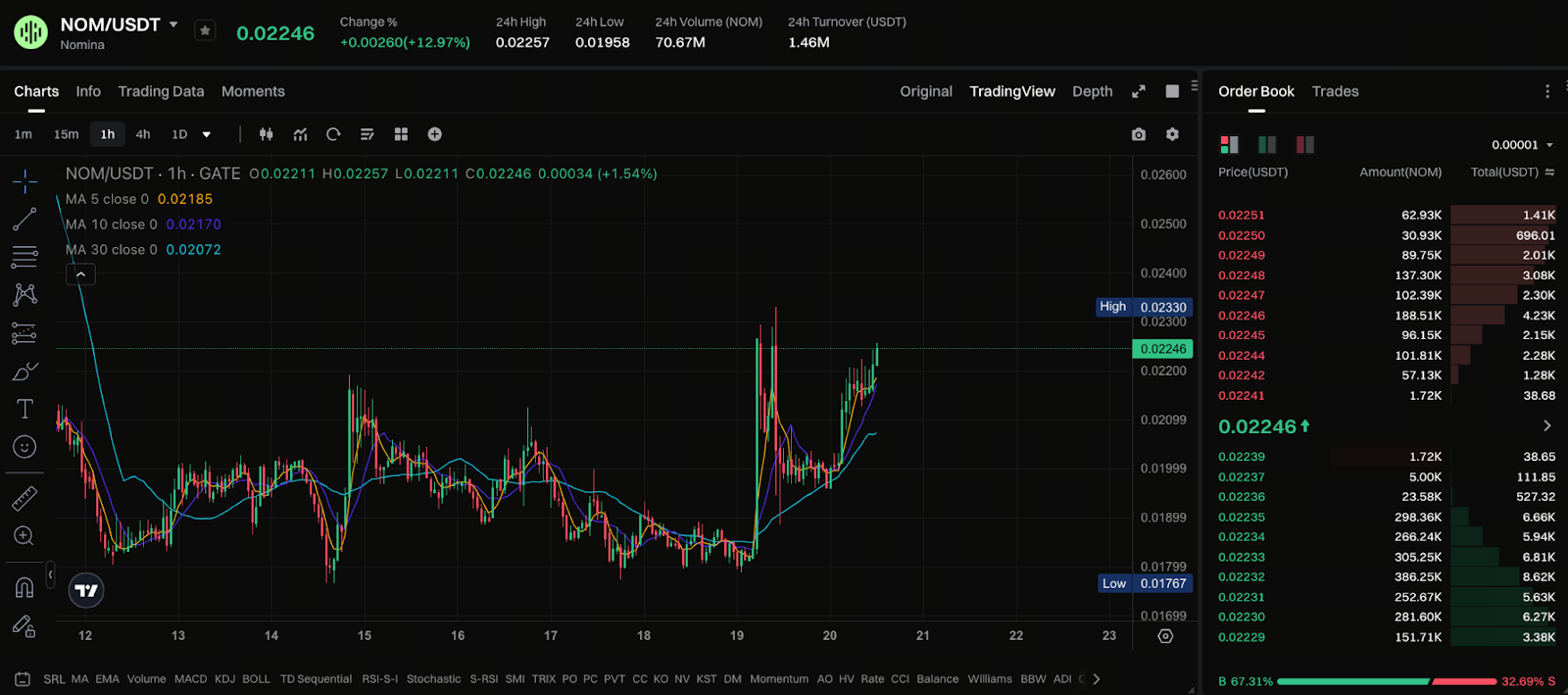Select the zoom in tool
The width and height of the screenshot is (1568, 695).
tap(24, 536)
